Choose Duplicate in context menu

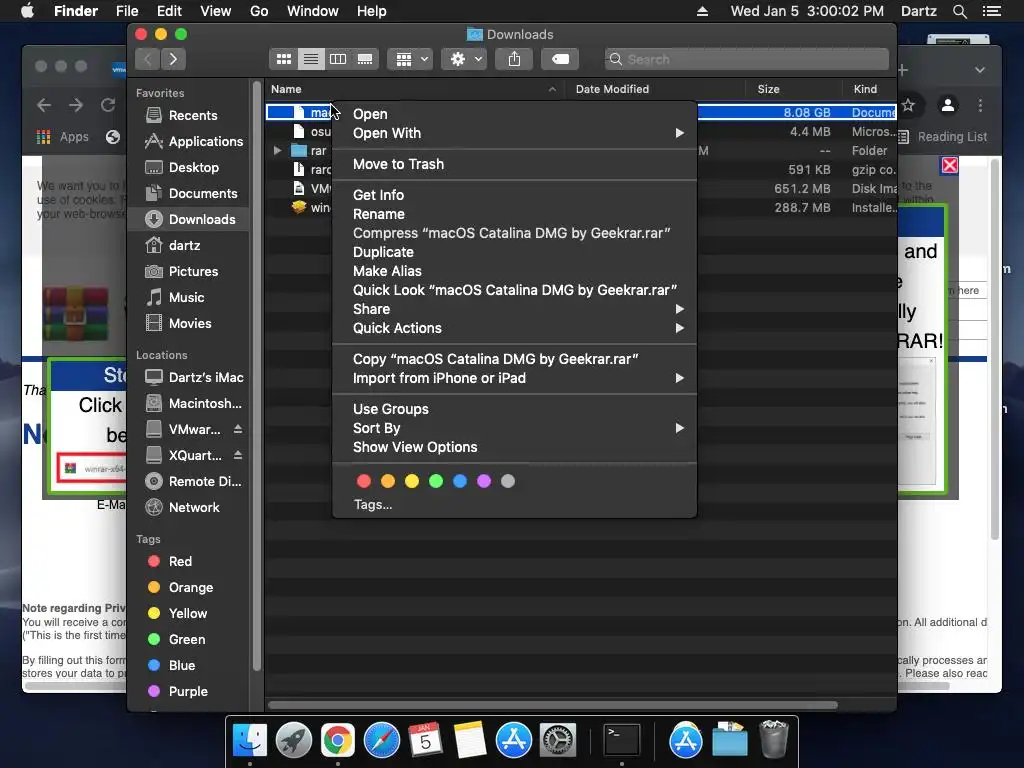click(x=515, y=252)
